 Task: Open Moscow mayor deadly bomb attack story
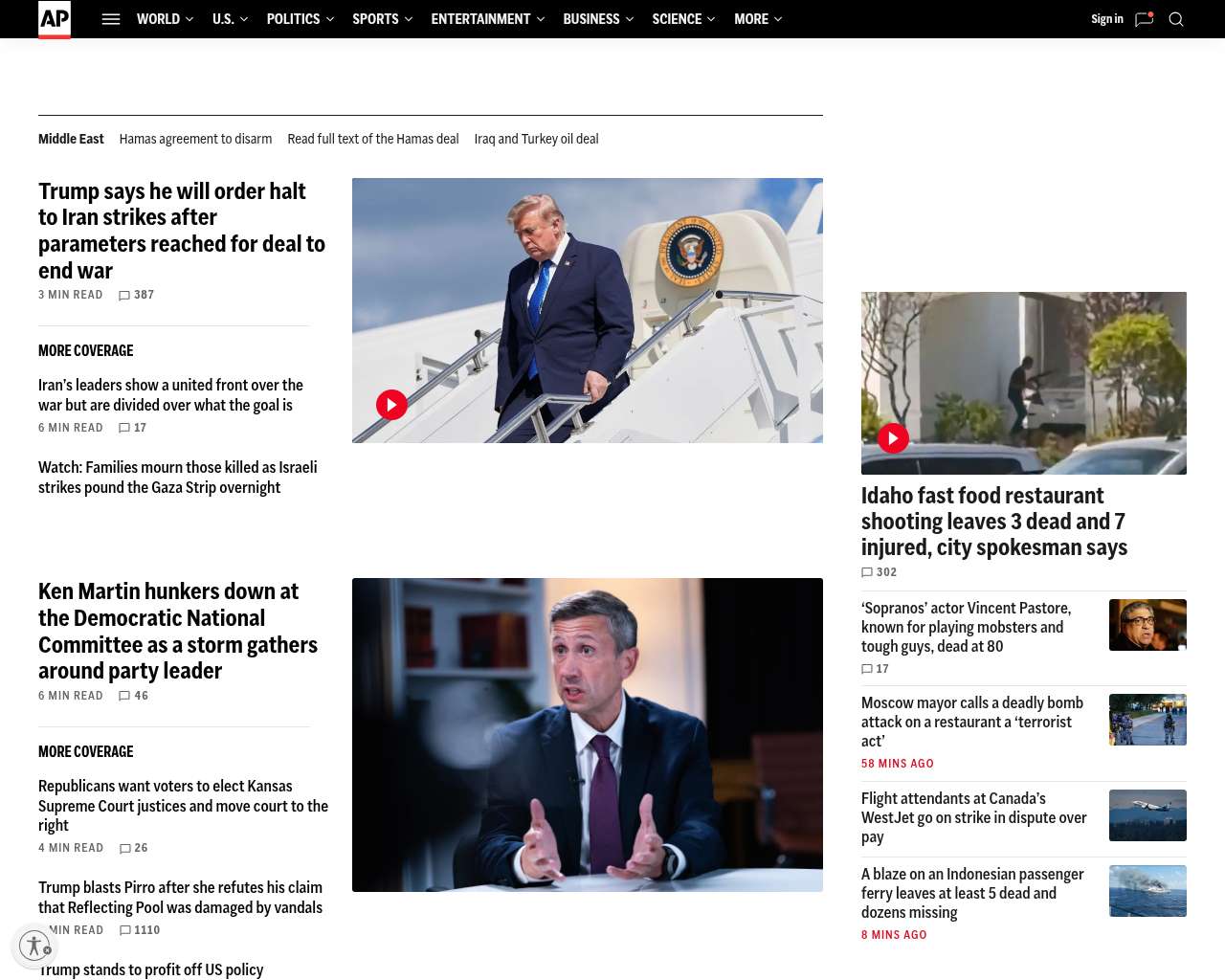tap(972, 722)
